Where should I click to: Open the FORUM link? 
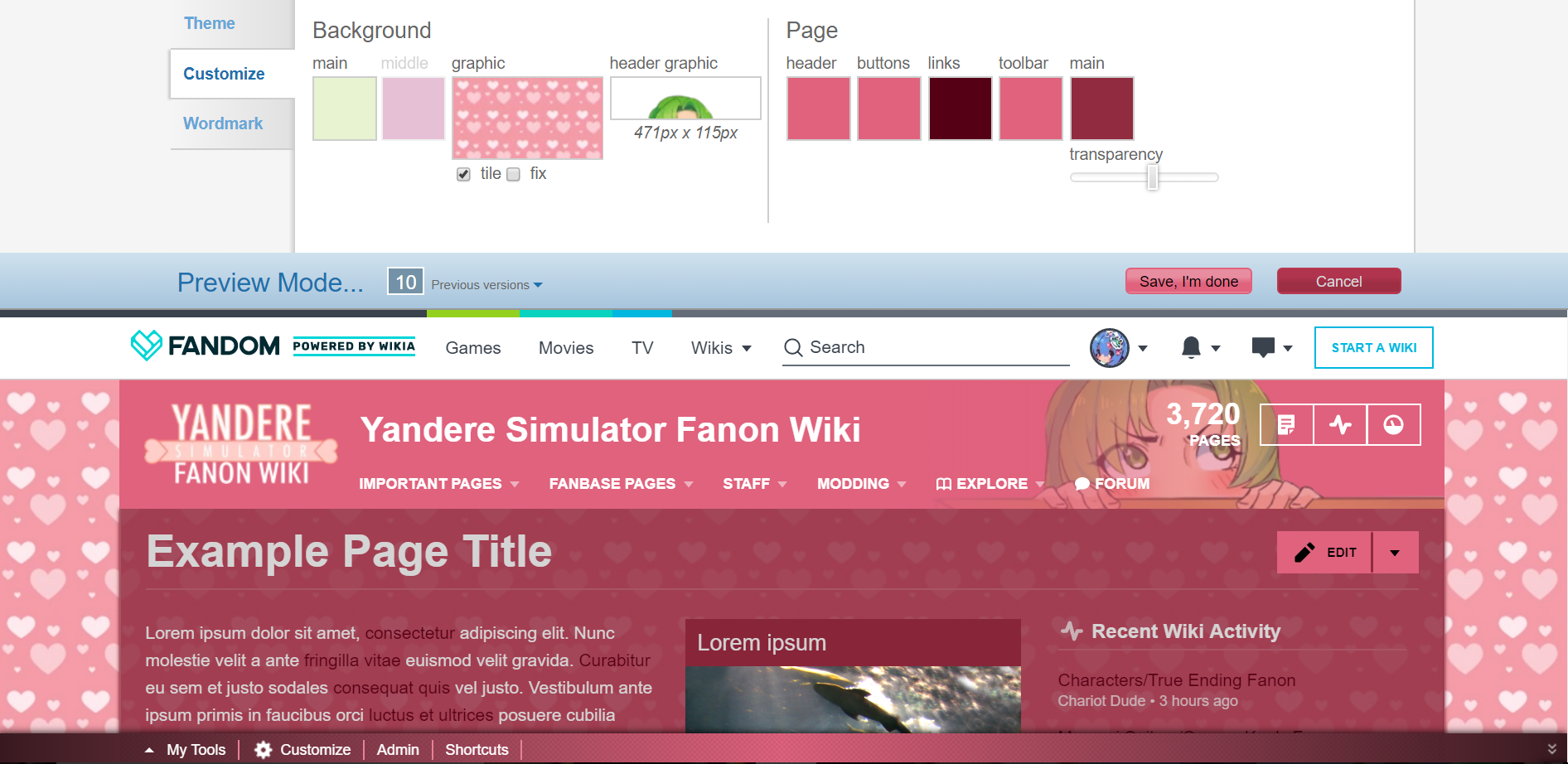tap(1112, 484)
